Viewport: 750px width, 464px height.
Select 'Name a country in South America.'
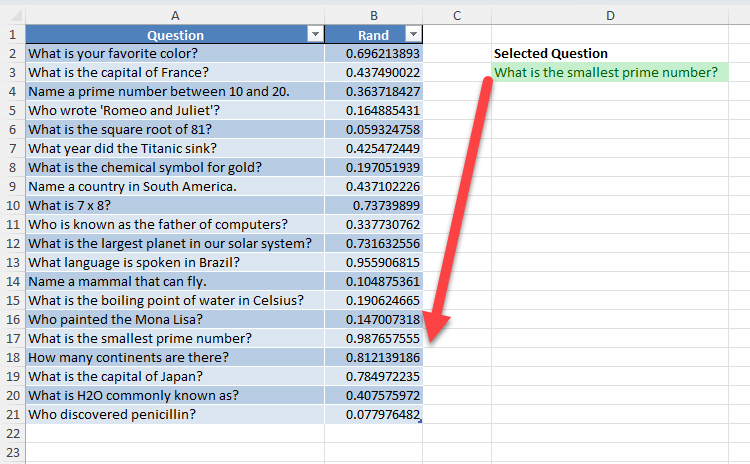[x=175, y=186]
